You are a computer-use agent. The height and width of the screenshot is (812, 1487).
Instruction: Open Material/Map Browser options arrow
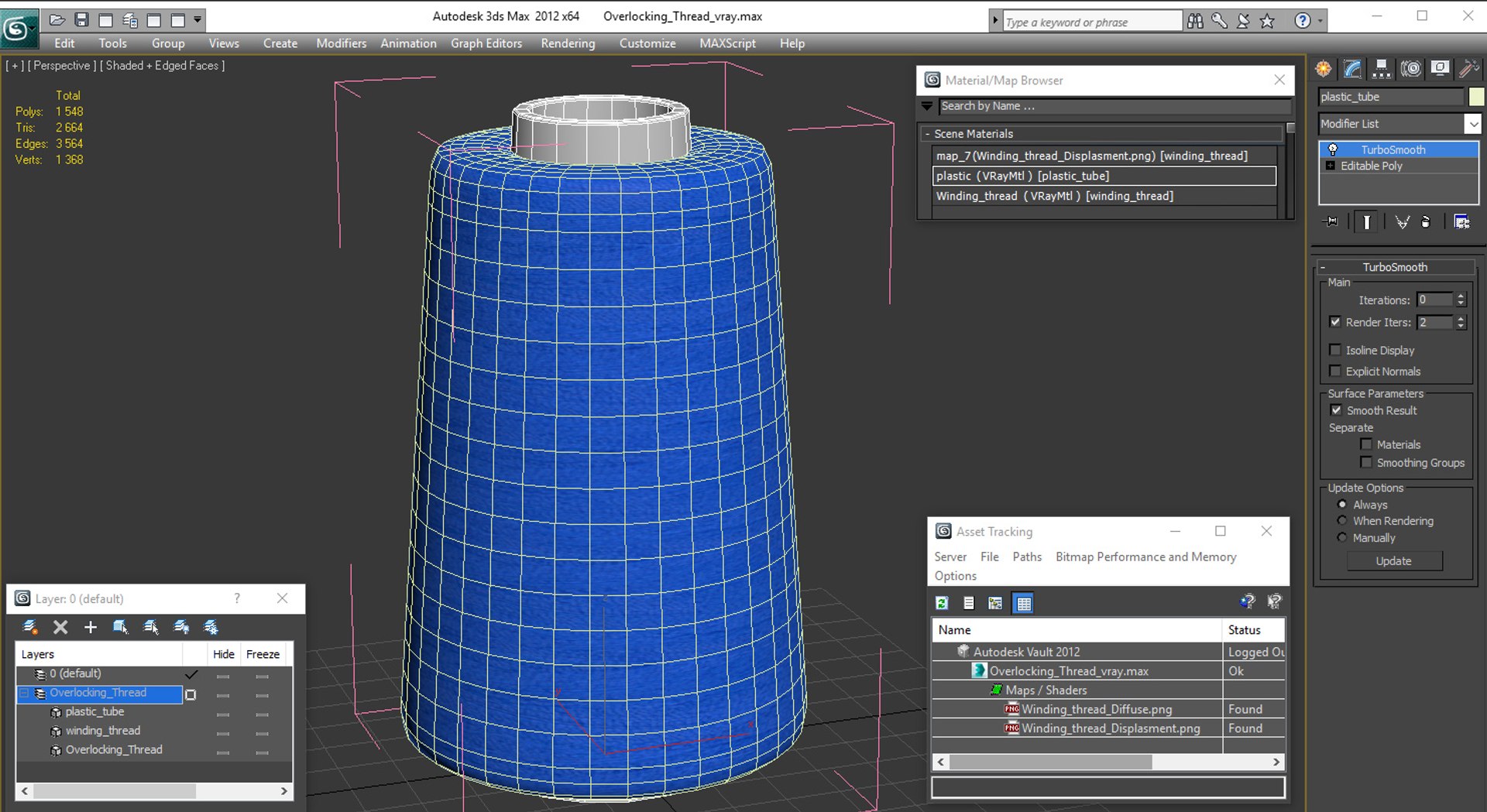pyautogui.click(x=927, y=106)
